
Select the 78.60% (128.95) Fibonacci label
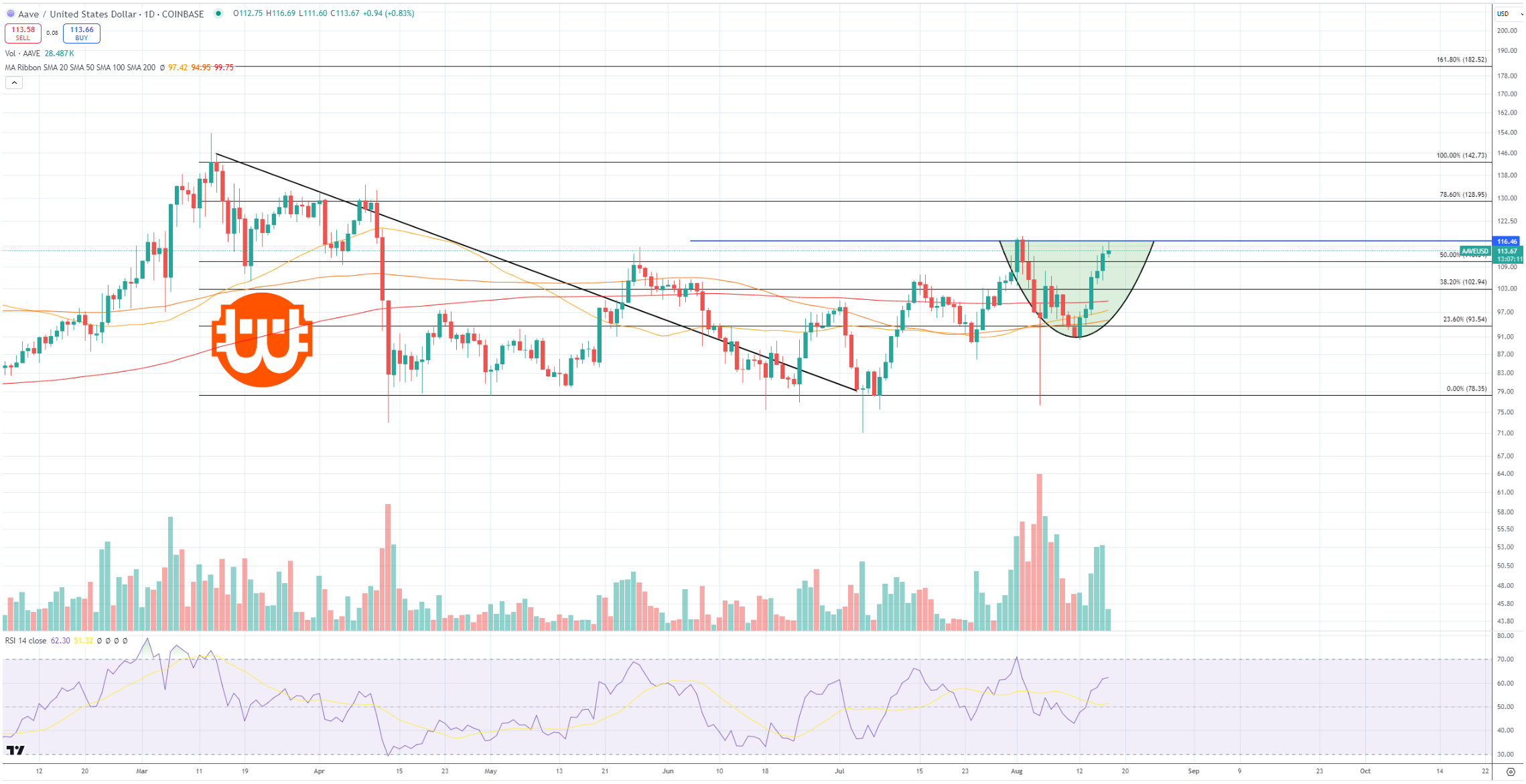(1463, 195)
